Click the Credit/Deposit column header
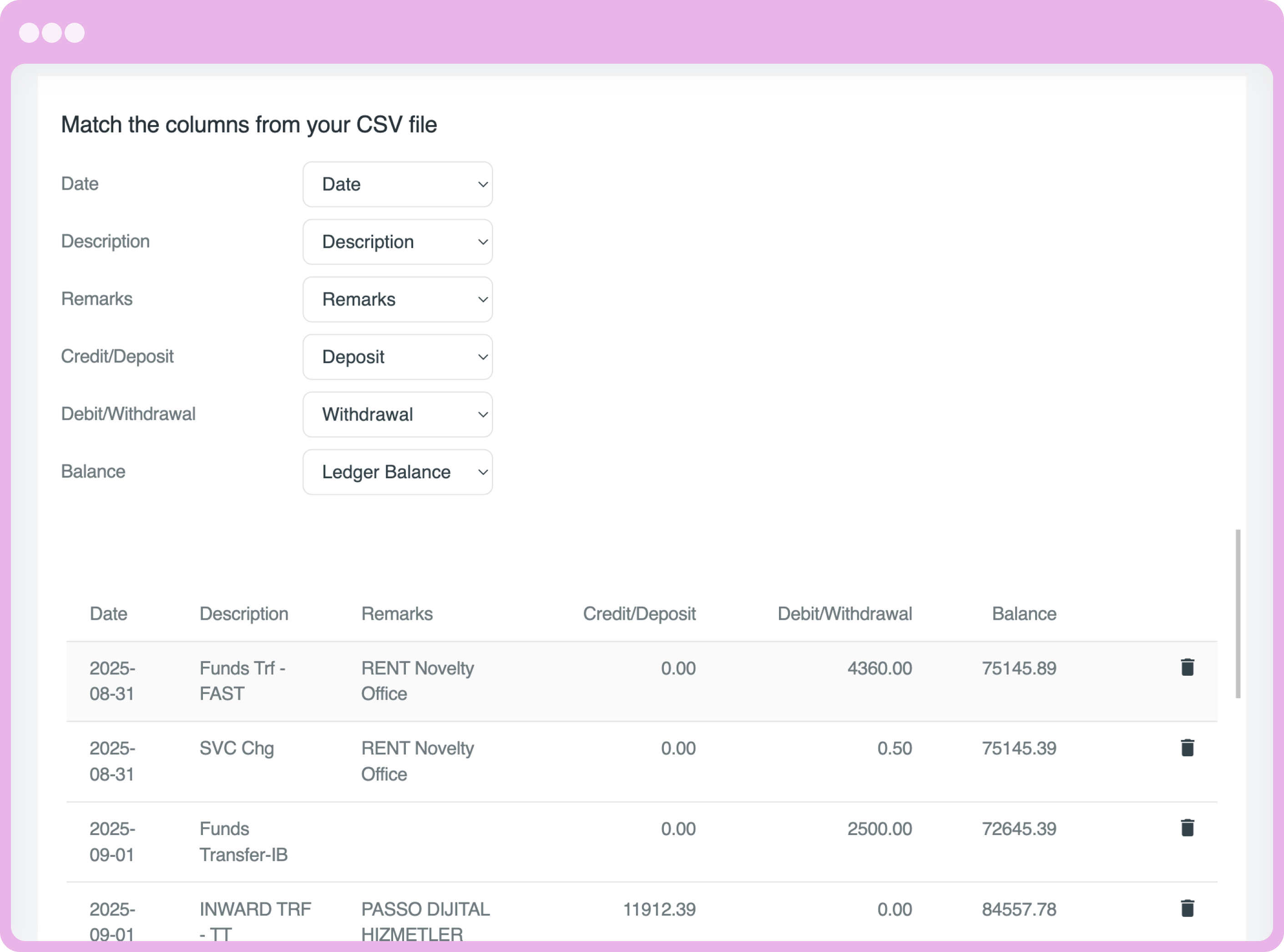Image resolution: width=1284 pixels, height=952 pixels. 639,614
